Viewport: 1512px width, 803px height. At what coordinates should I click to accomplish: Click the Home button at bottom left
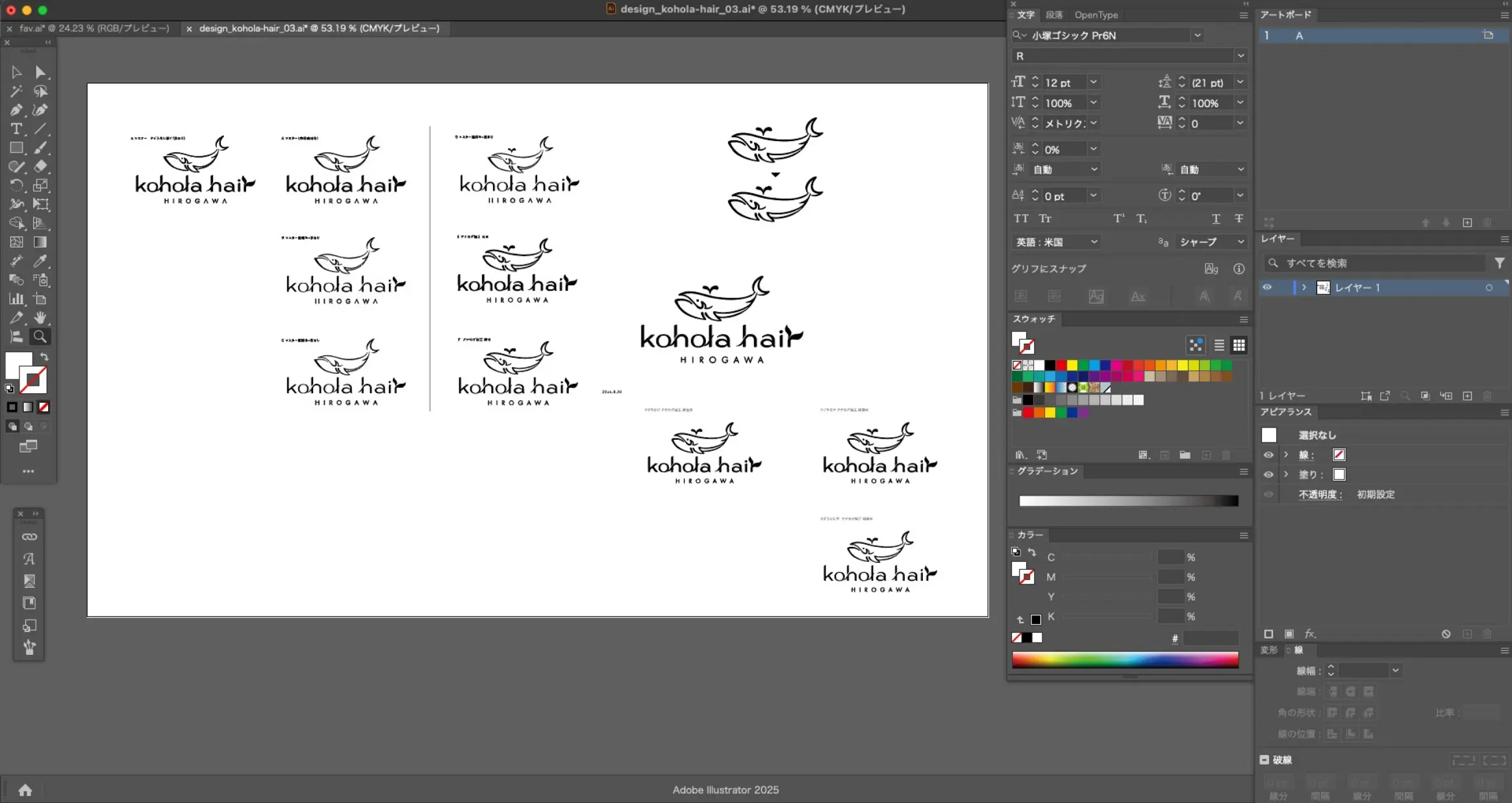click(25, 790)
